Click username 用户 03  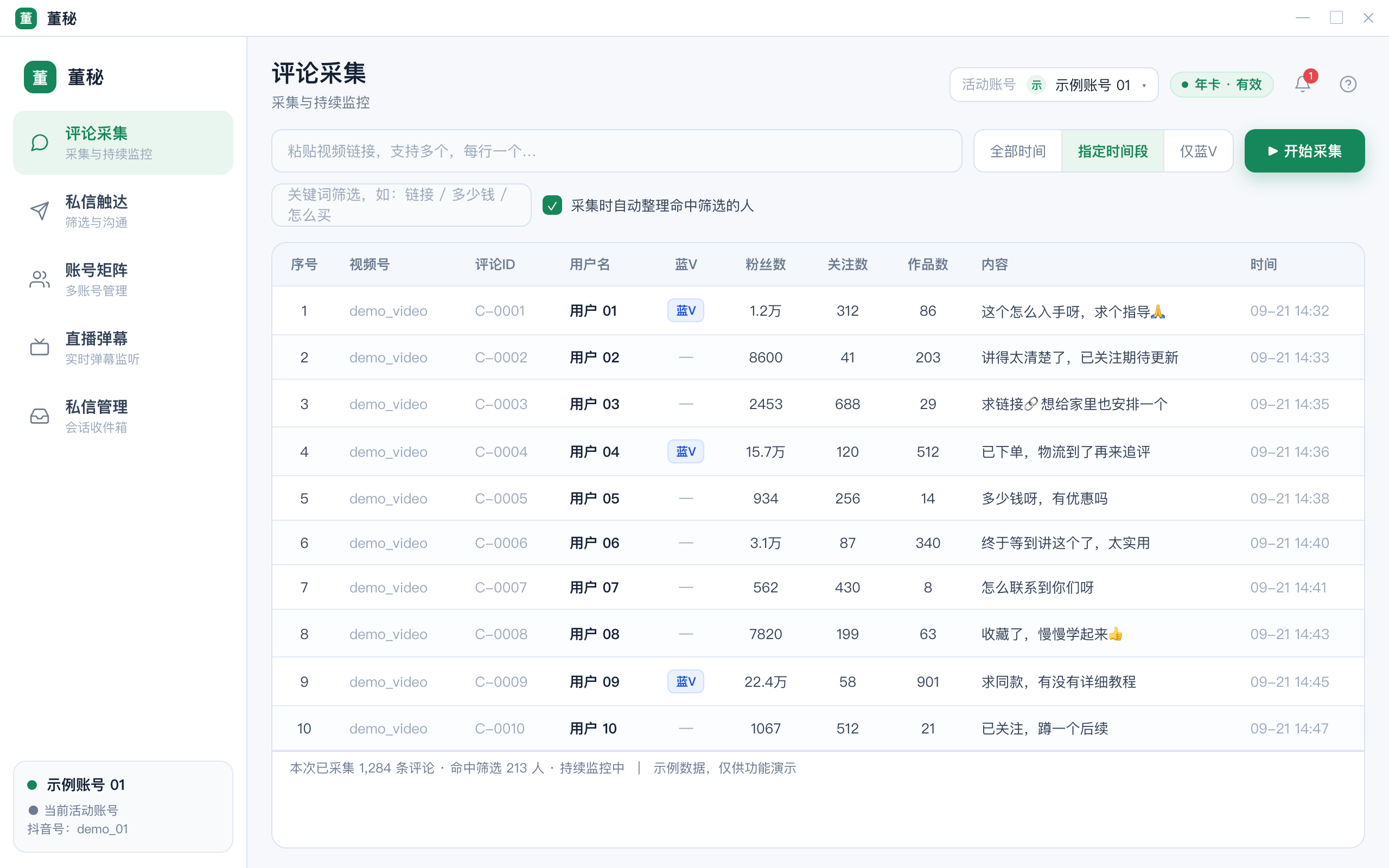click(x=594, y=404)
